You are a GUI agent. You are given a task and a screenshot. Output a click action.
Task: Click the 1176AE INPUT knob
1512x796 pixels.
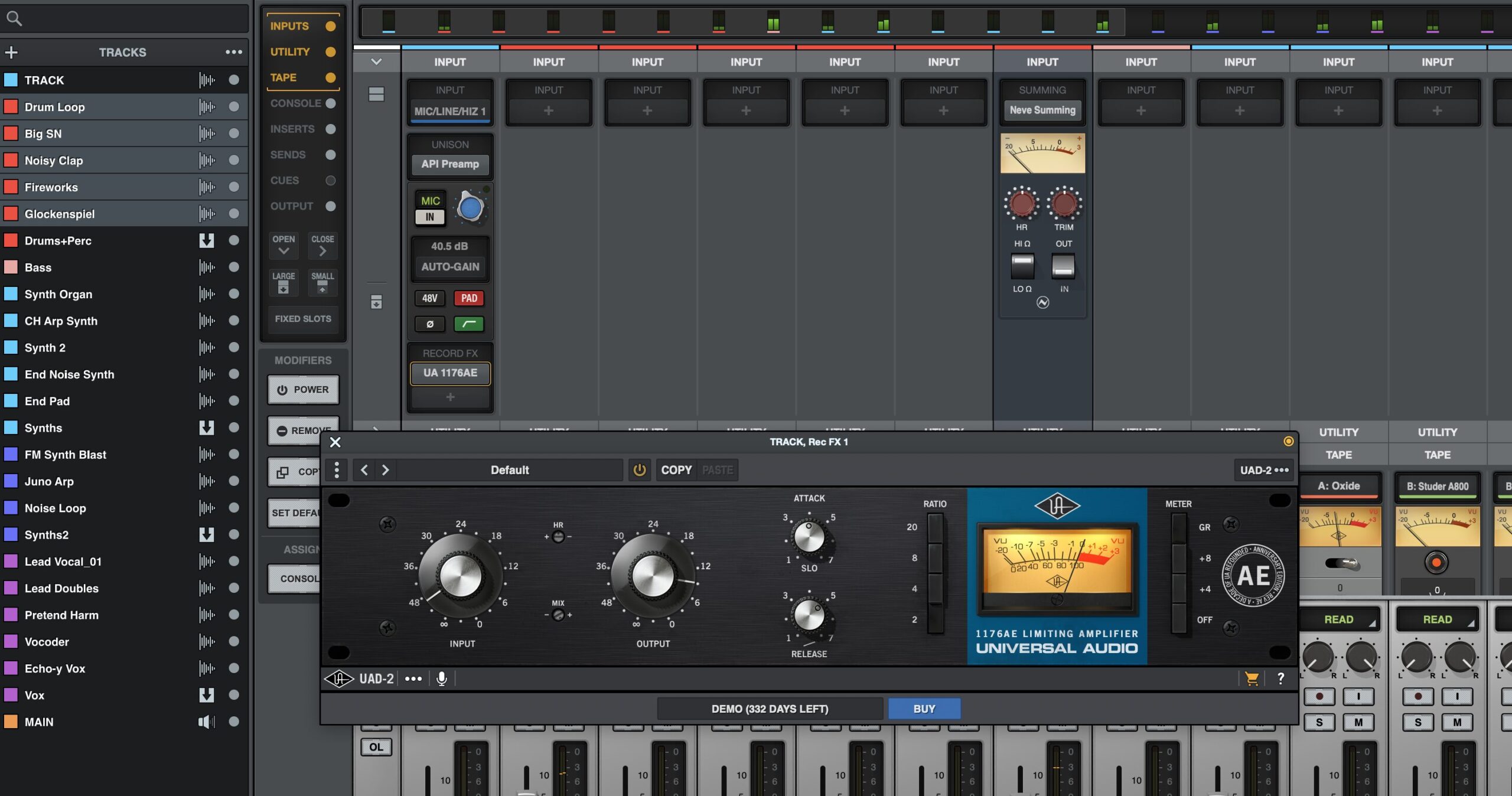[461, 576]
